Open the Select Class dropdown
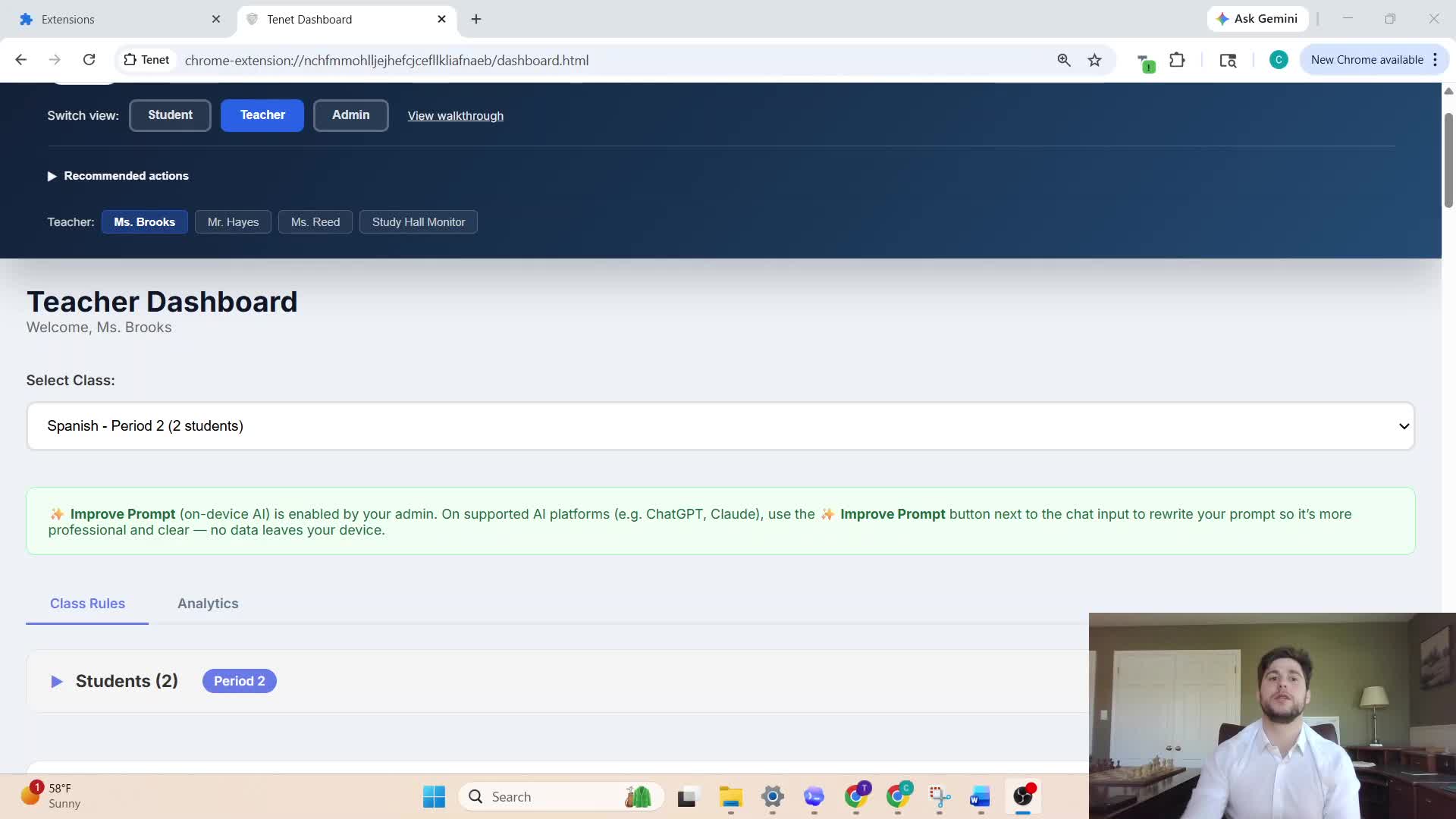The height and width of the screenshot is (819, 1456). click(720, 426)
